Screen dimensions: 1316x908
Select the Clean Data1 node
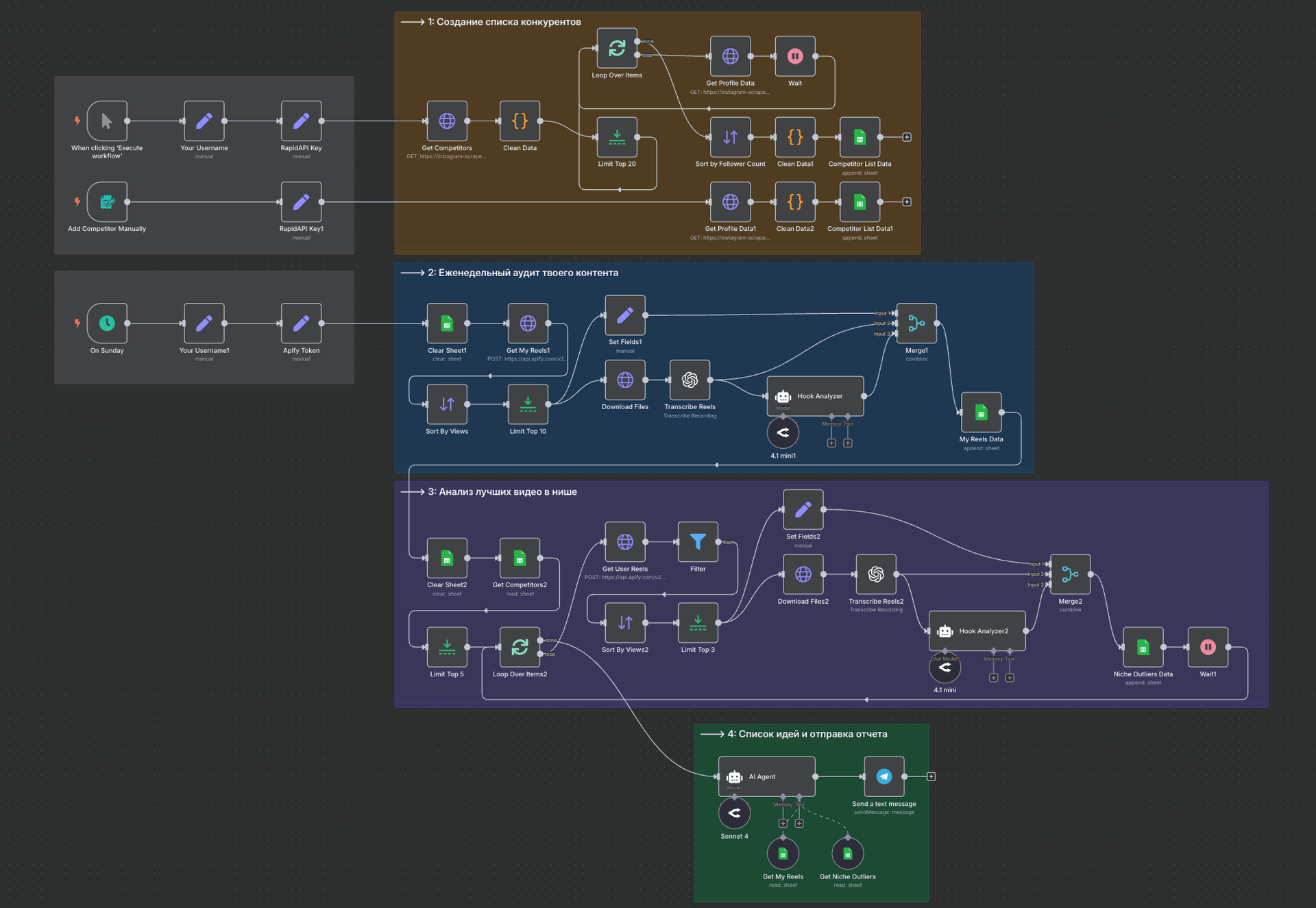pyautogui.click(x=794, y=137)
